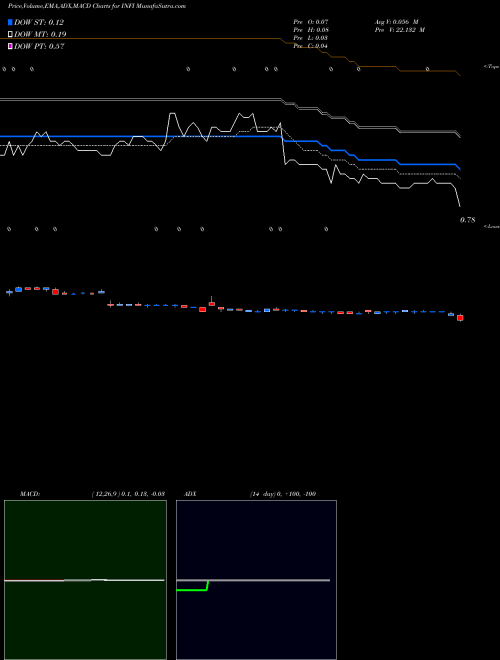
Task: Click the 'Avg V: 0.056 M' value
Action: pos(396,22)
